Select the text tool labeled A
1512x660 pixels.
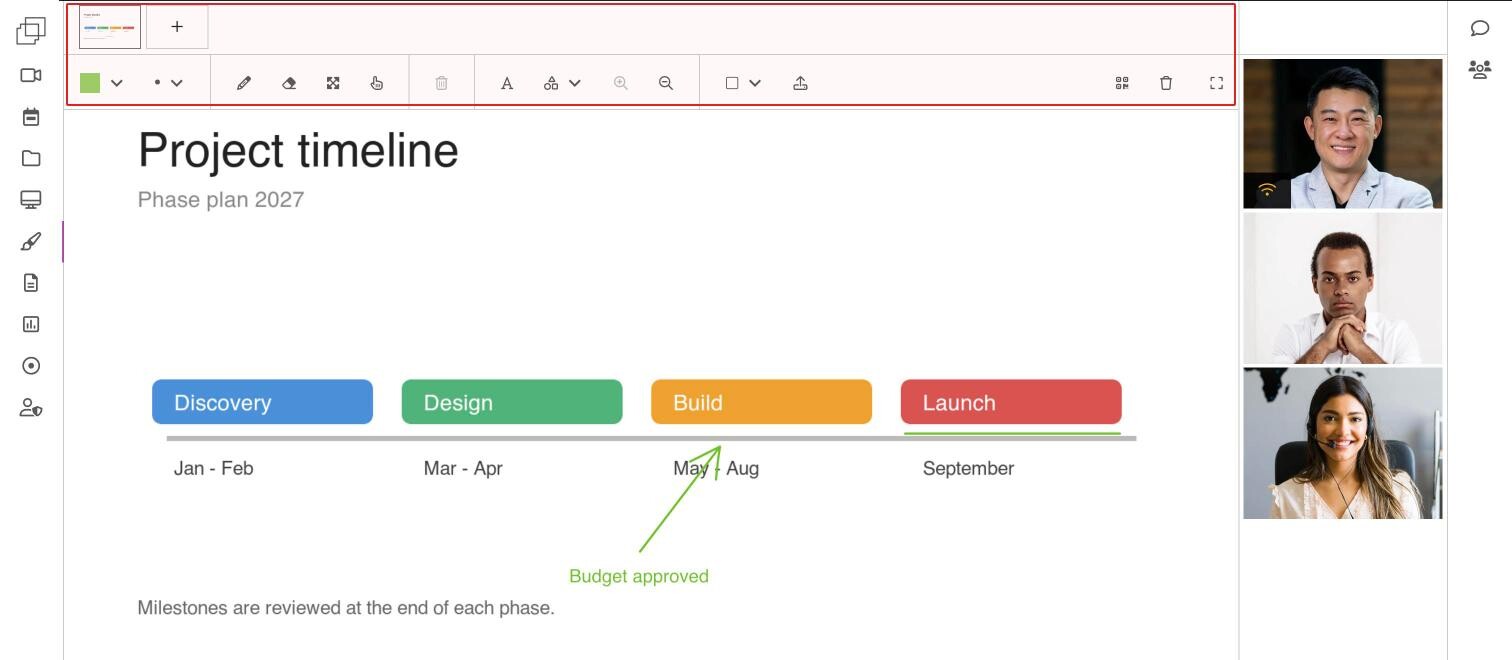point(507,83)
